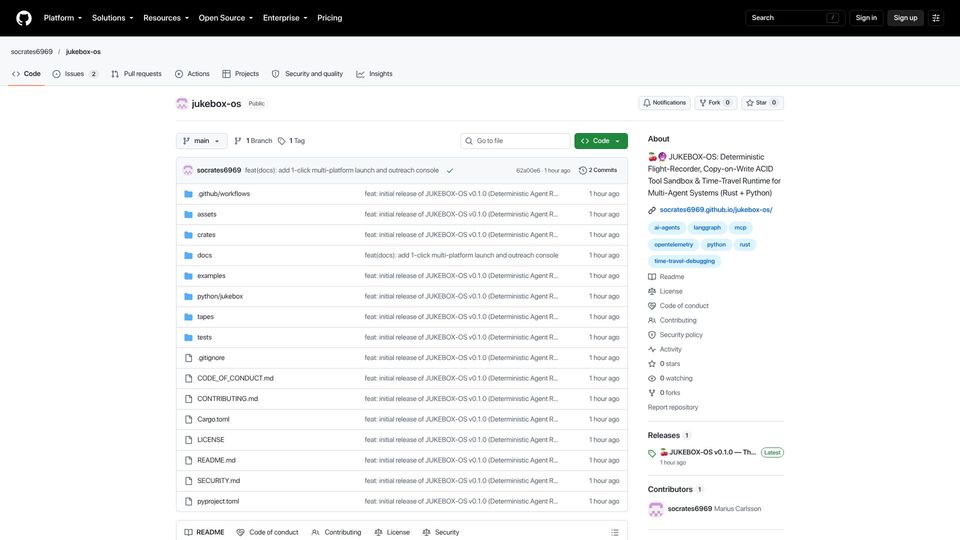Click the Notifications button
This screenshot has height=540, width=960.
(x=664, y=103)
